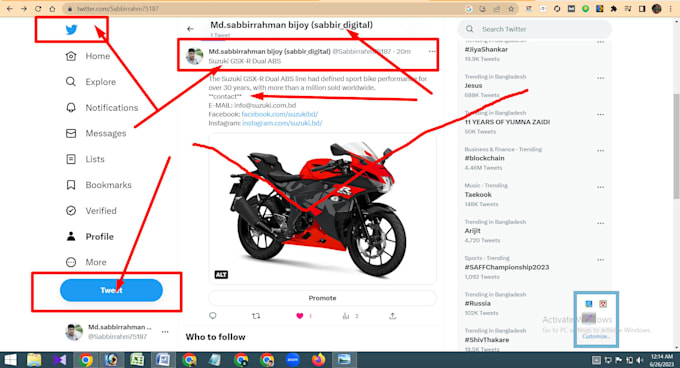Toggle the Chrome side panel
Image resolution: width=680 pixels, height=368 pixels.
pyautogui.click(x=642, y=9)
